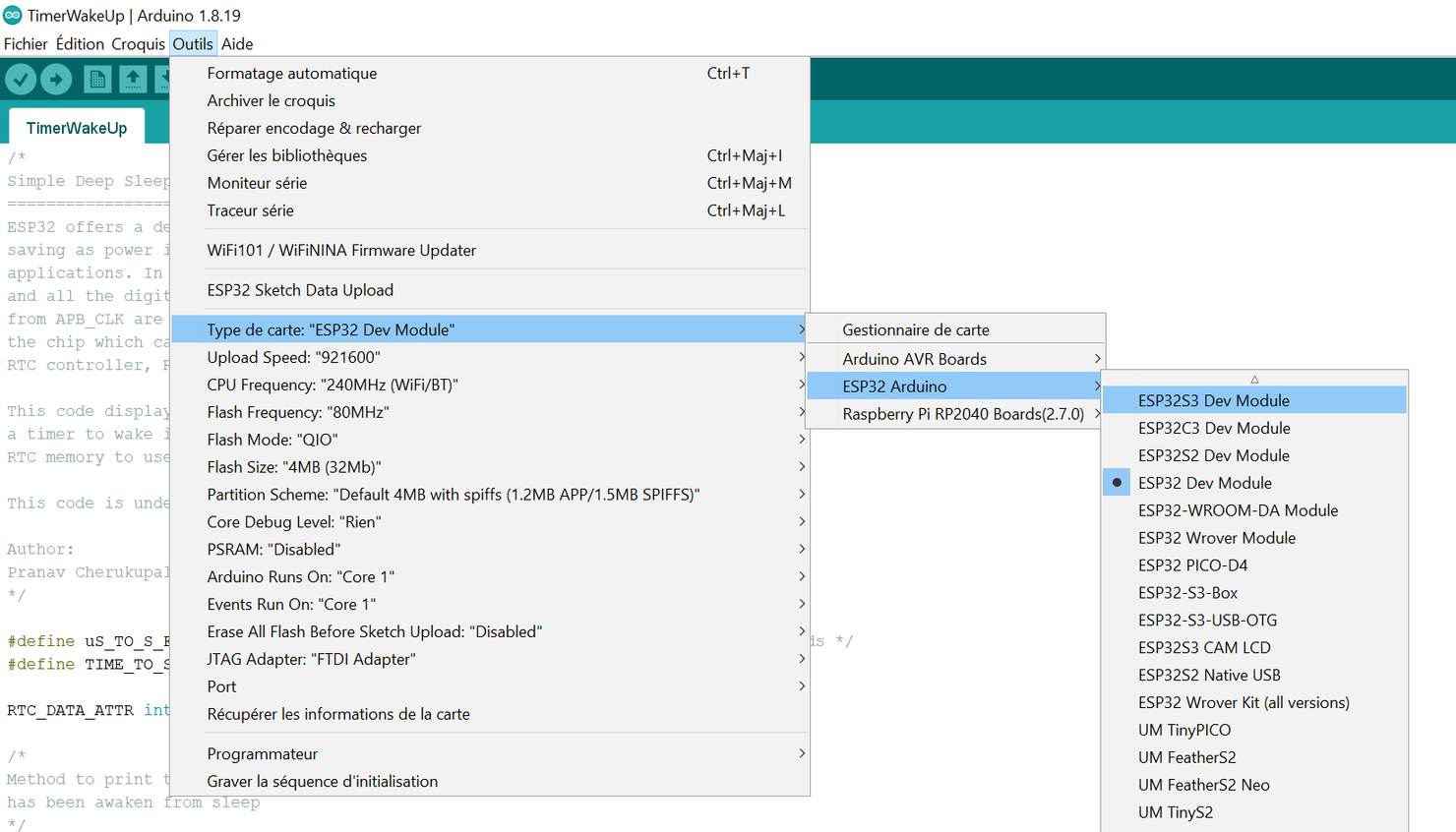Click ESP32 Sketch Data Upload entry
This screenshot has width=1456, height=832.
[300, 290]
